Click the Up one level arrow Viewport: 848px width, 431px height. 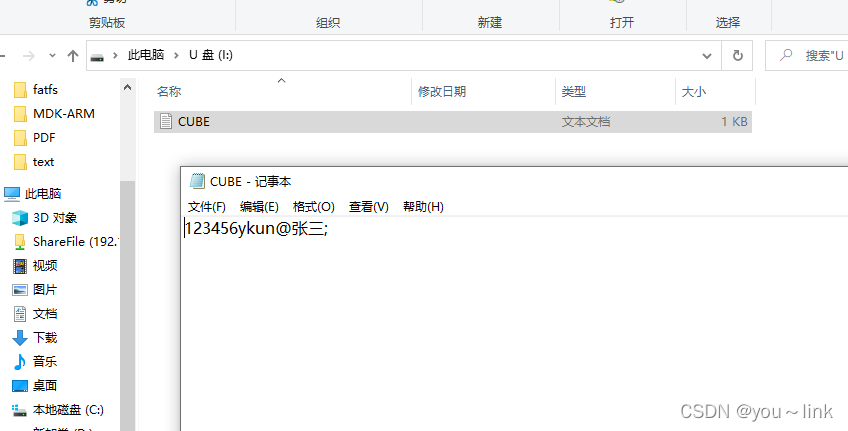73,55
